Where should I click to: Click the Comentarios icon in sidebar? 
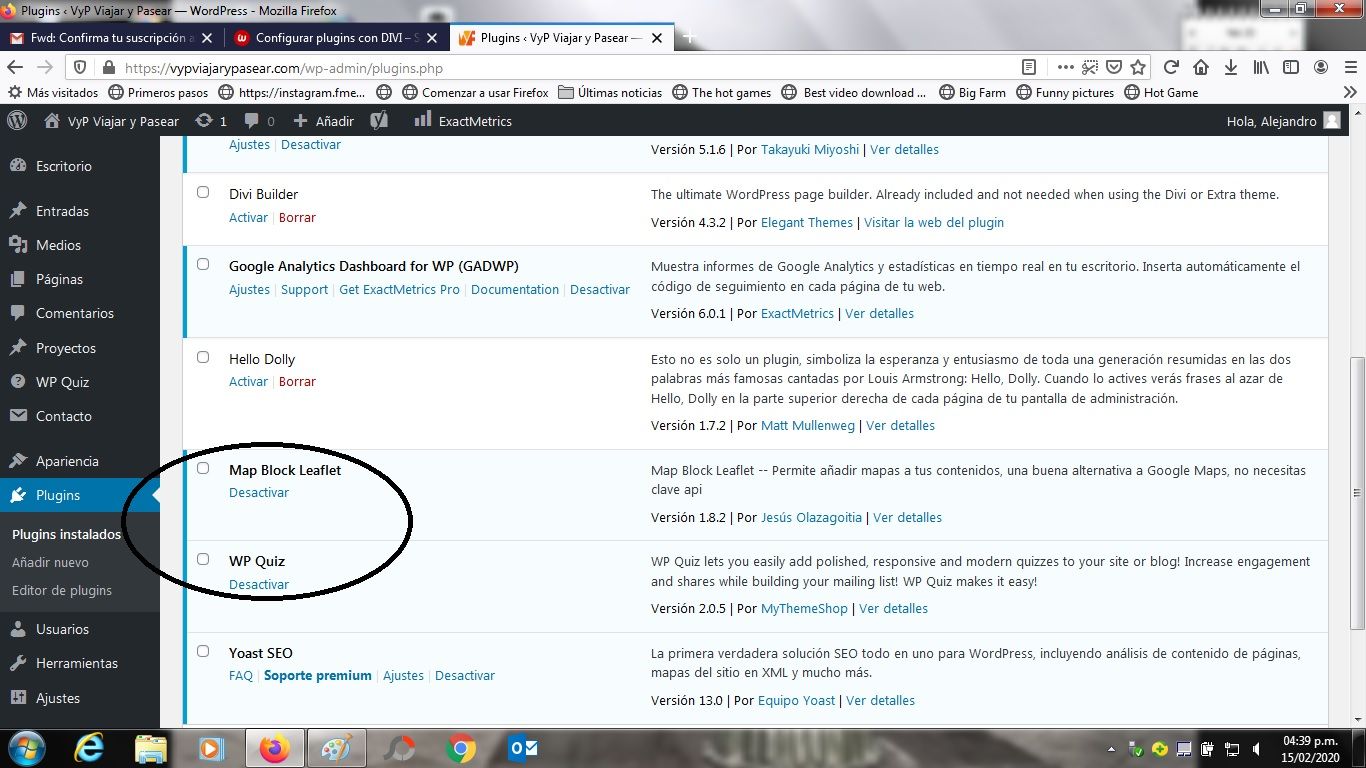[17, 313]
